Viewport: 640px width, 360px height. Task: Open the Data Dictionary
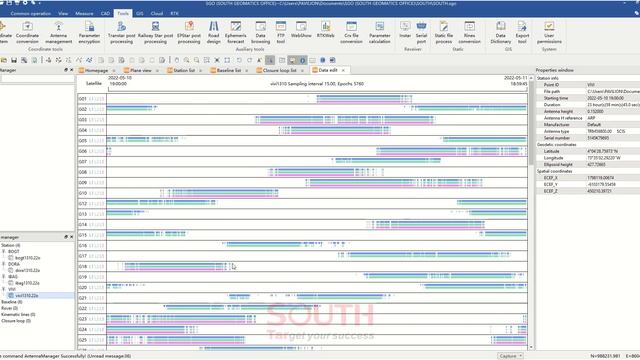point(500,32)
